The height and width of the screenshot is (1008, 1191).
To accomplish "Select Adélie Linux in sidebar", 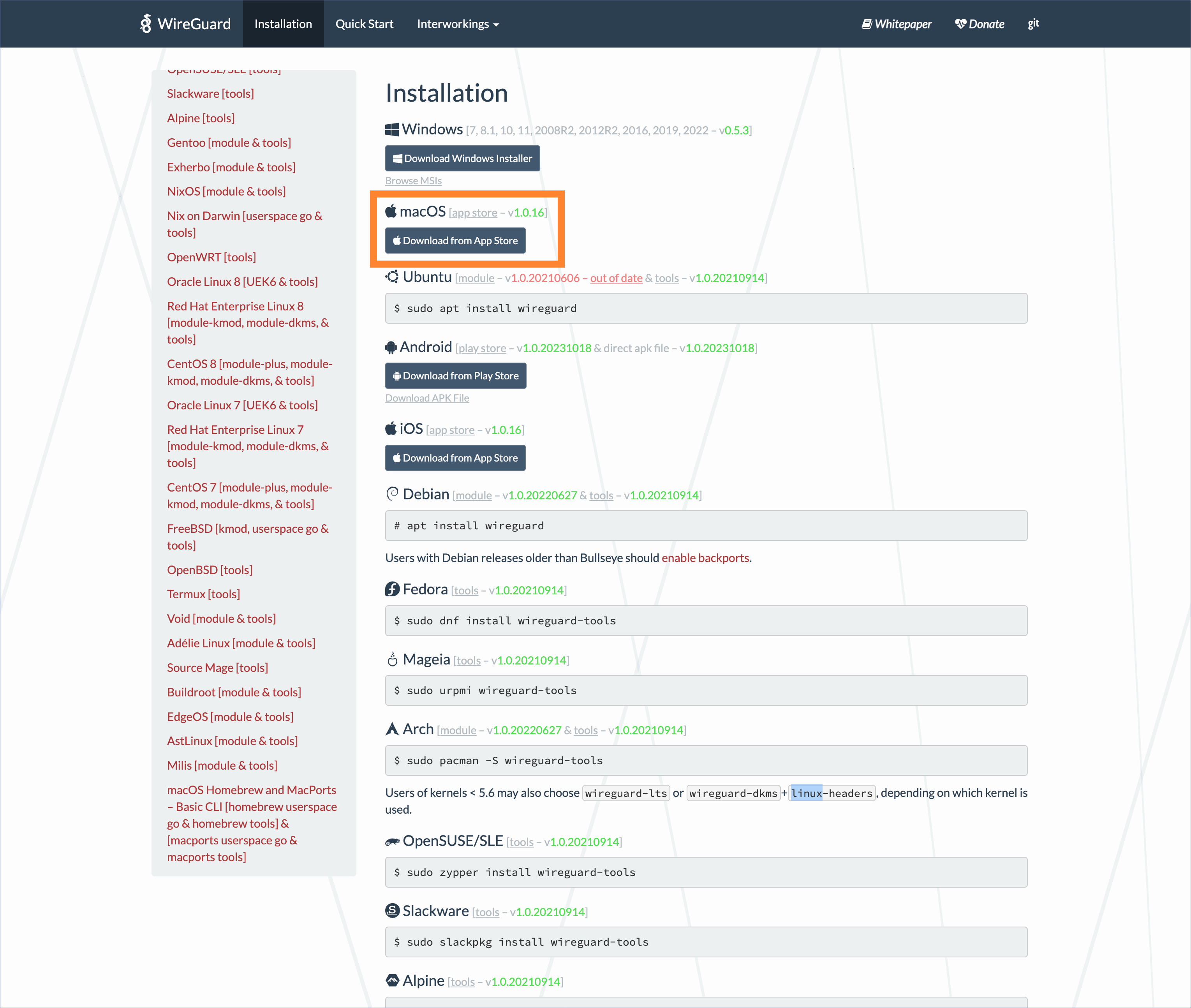I will click(x=241, y=643).
